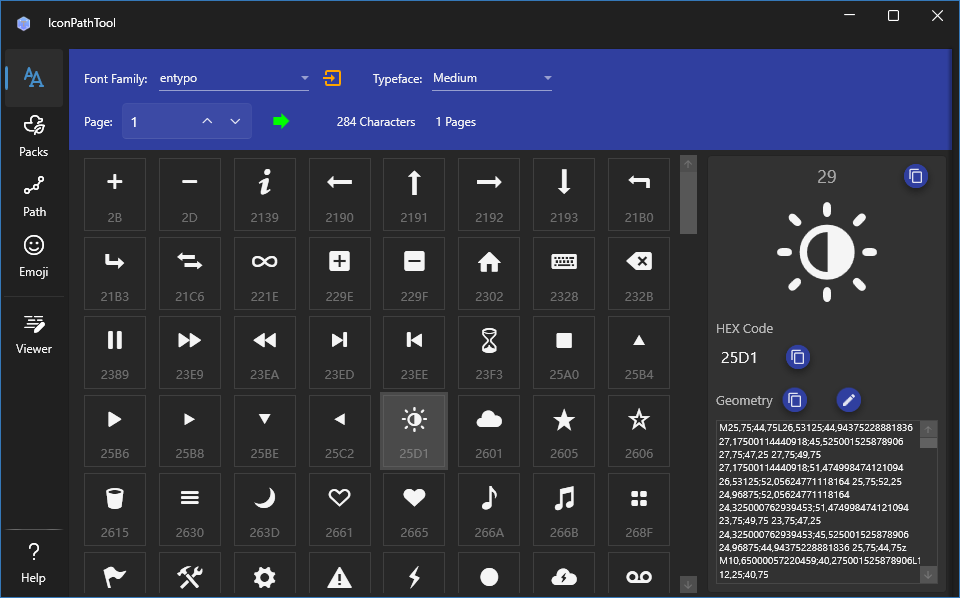Viewport: 960px width, 598px height.
Task: Increment the Page value with the up stepper
Action: point(207,121)
